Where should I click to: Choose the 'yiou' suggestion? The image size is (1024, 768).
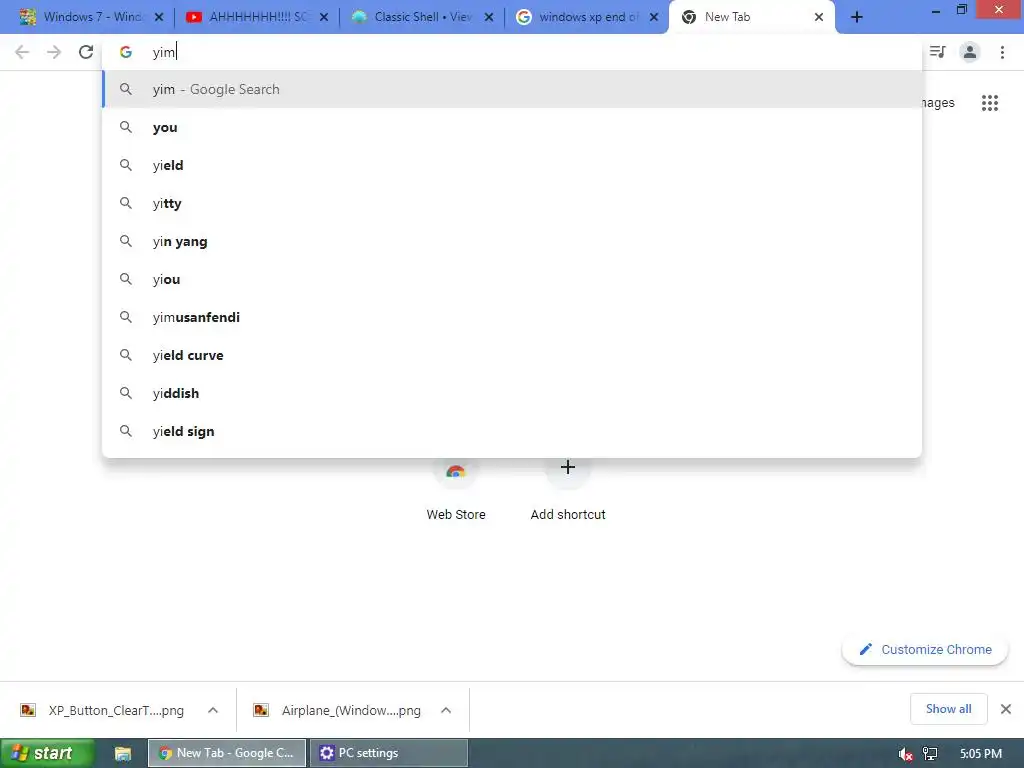click(512, 279)
